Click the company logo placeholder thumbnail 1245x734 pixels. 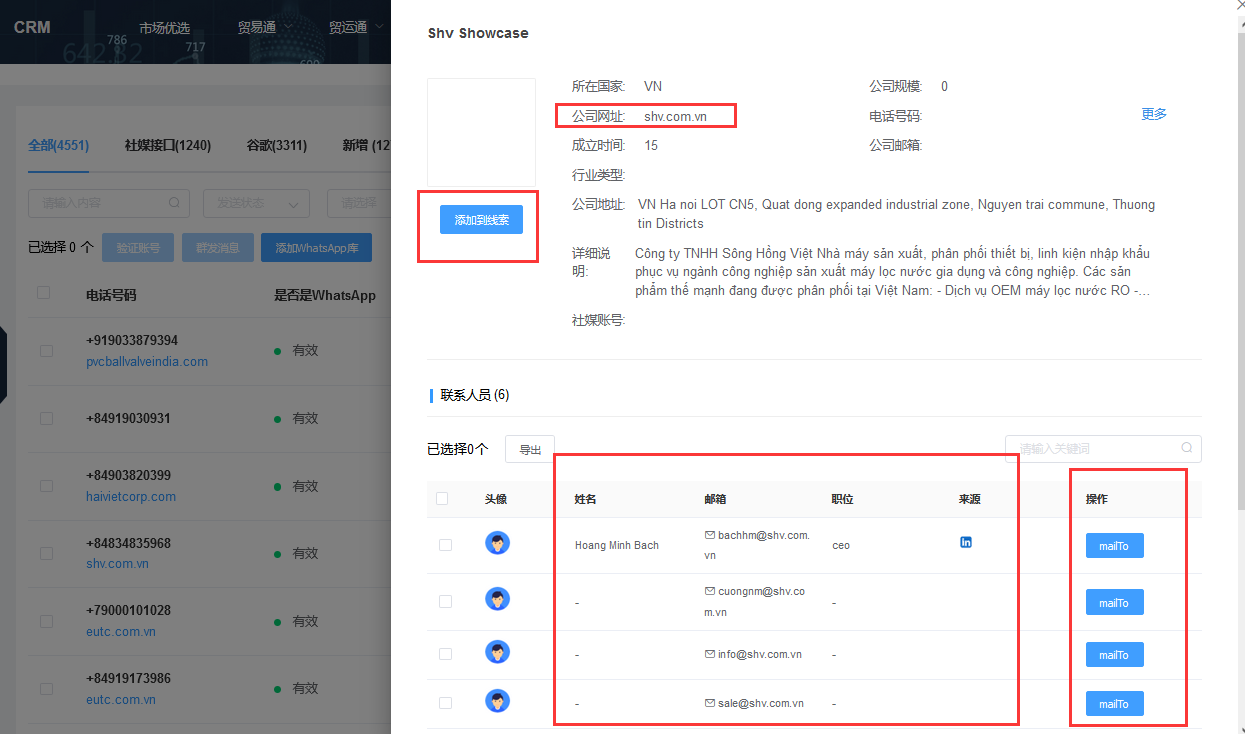pyautogui.click(x=481, y=132)
